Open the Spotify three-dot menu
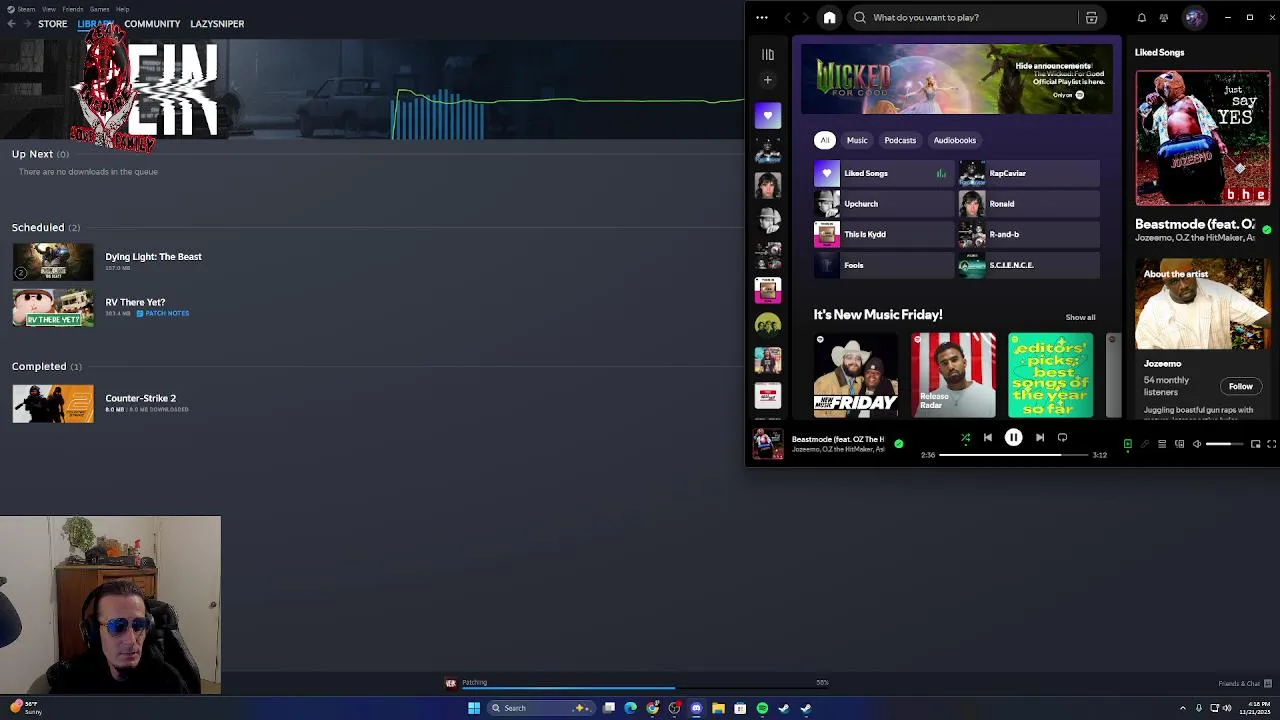Screen dimensions: 1280x720 [x=762, y=17]
